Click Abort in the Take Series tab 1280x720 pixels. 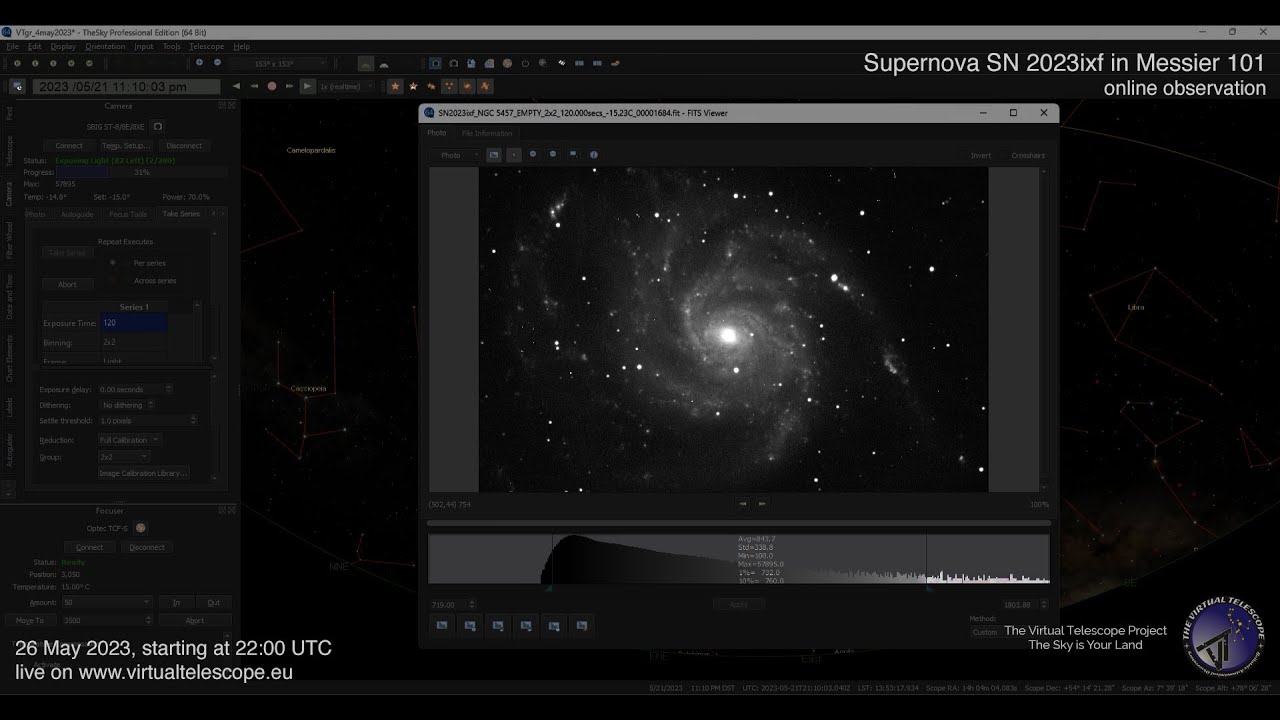click(x=67, y=284)
